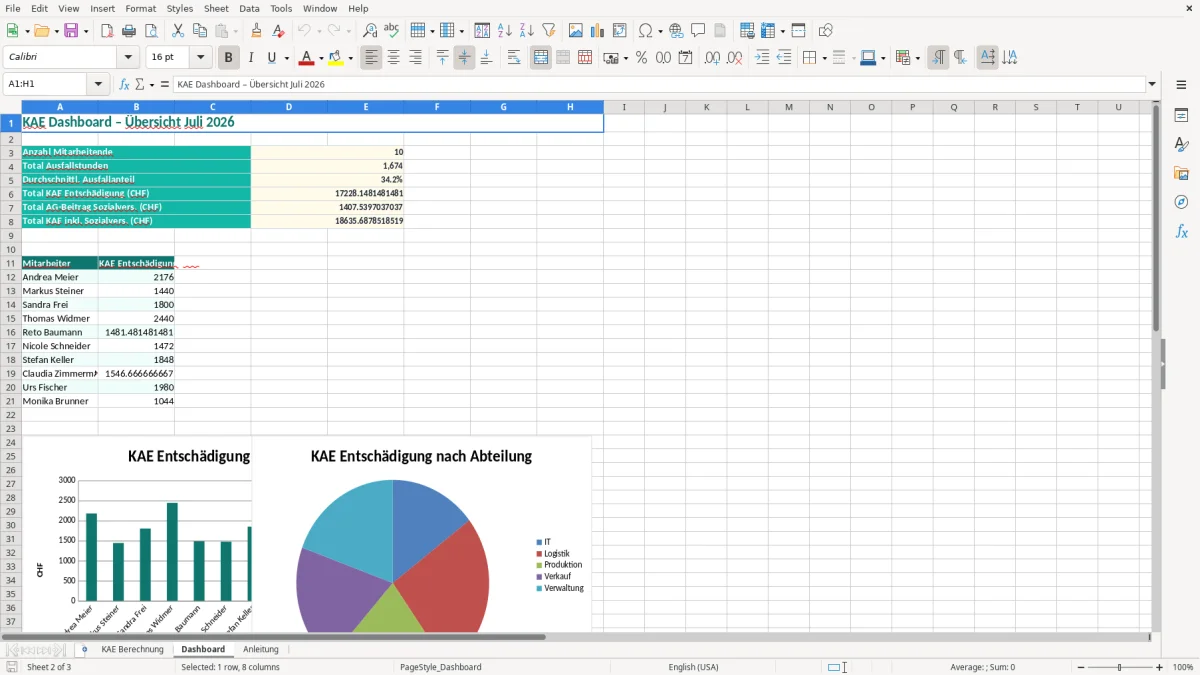
Task: Toggle Wrap Text
Action: click(x=513, y=58)
